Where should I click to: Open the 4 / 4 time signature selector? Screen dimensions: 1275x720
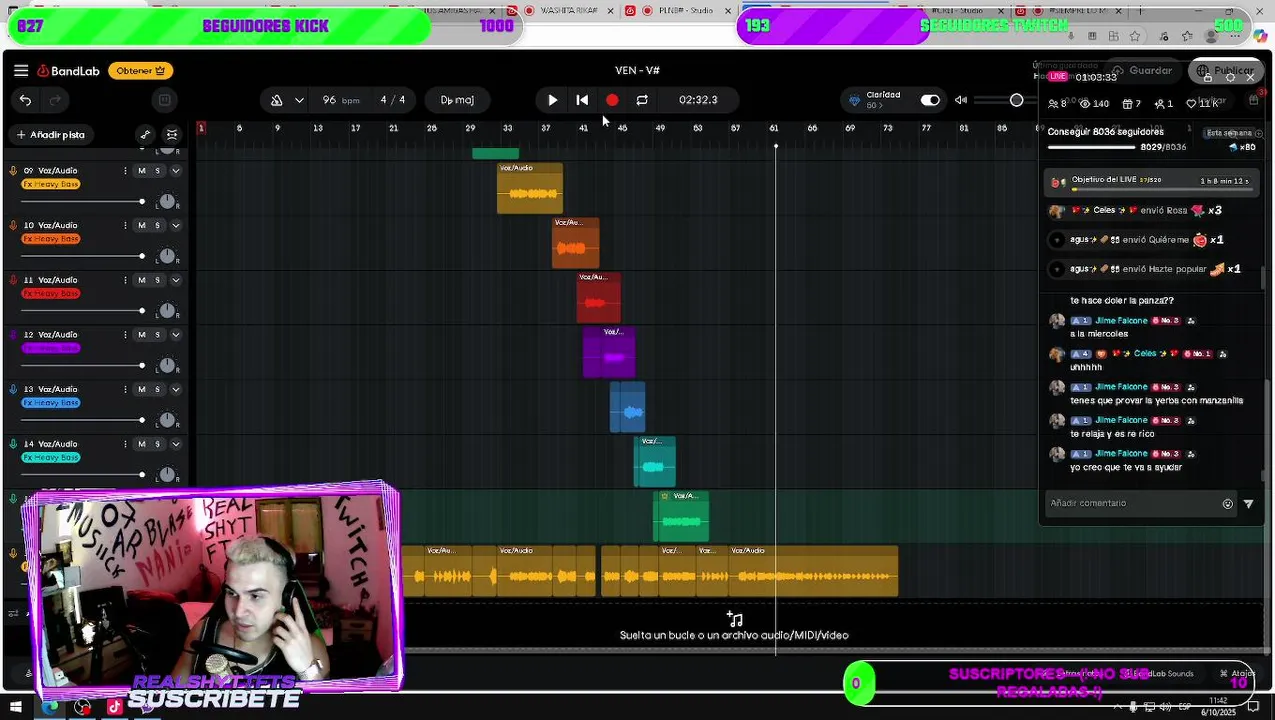pos(393,100)
